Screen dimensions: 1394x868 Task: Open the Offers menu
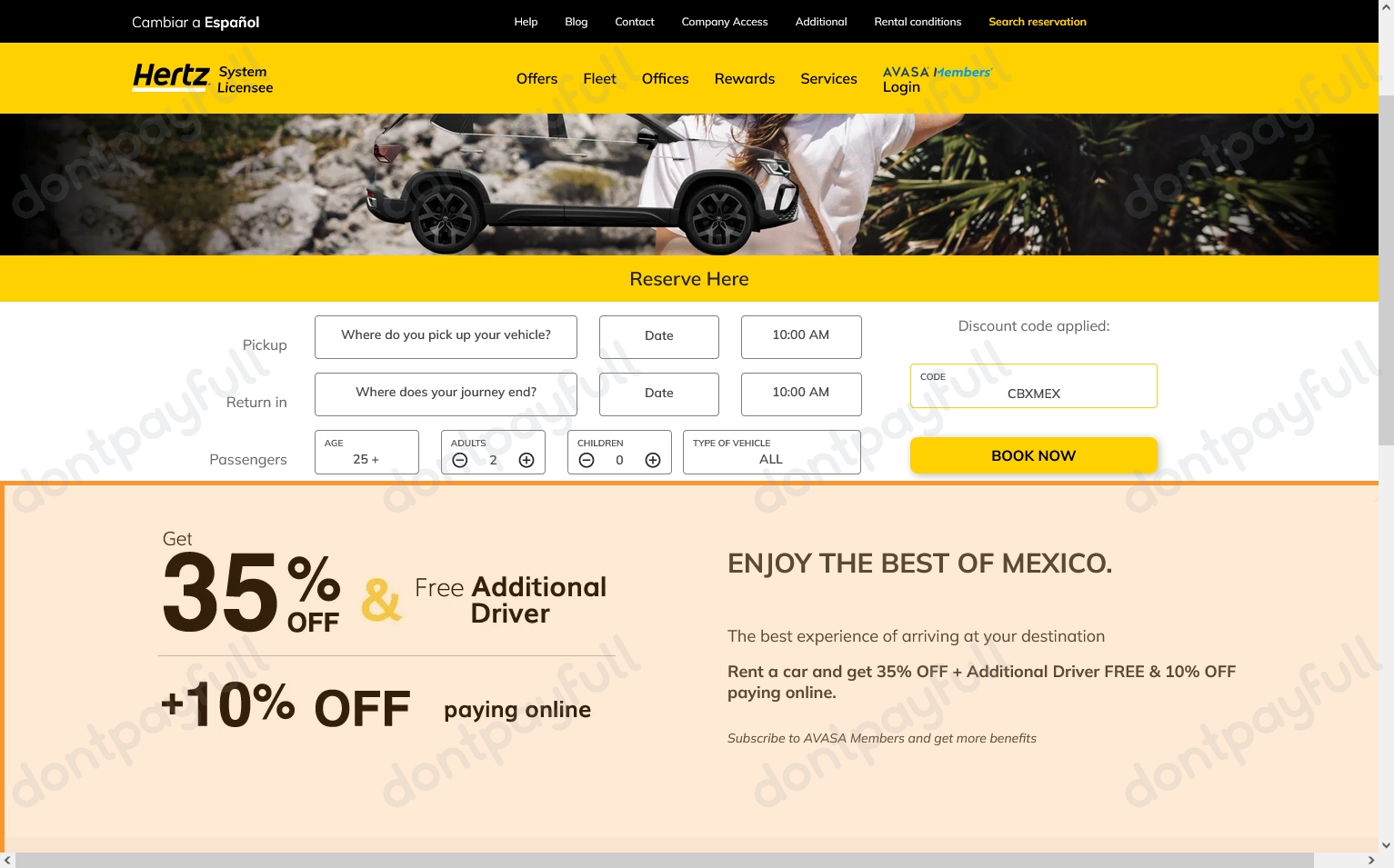pyautogui.click(x=537, y=79)
